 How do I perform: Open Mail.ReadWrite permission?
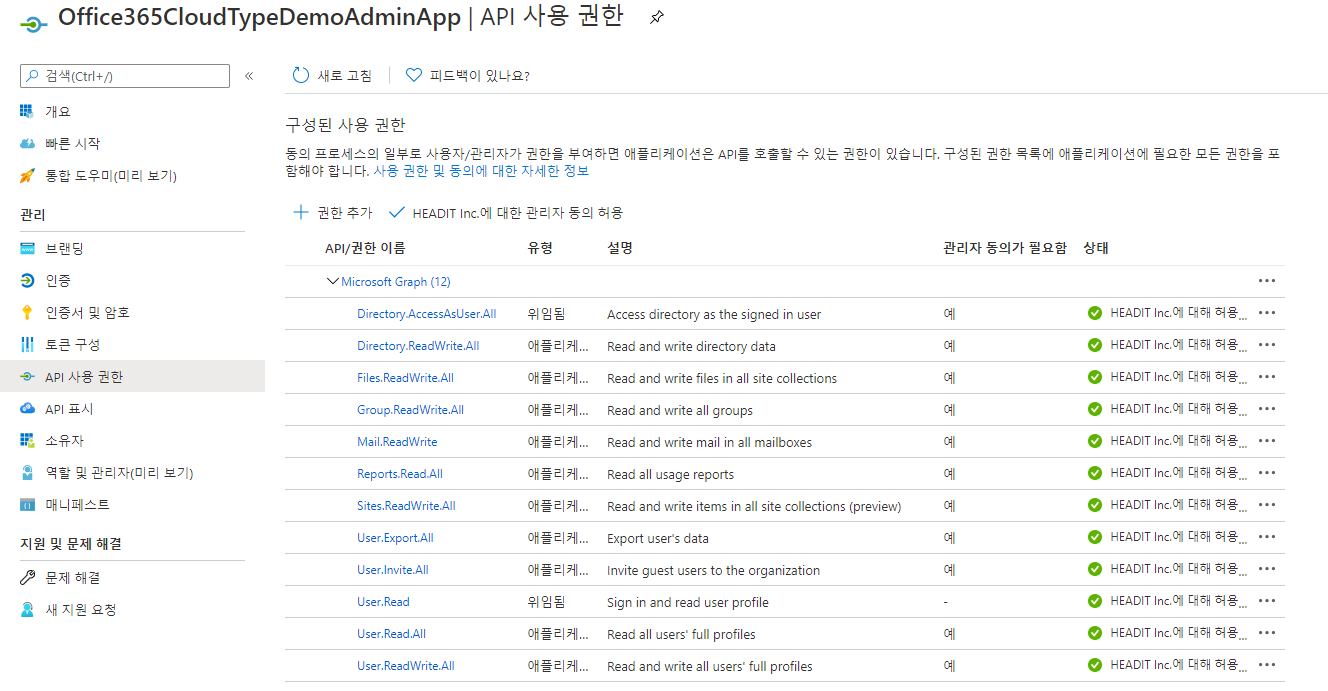pyautogui.click(x=397, y=442)
